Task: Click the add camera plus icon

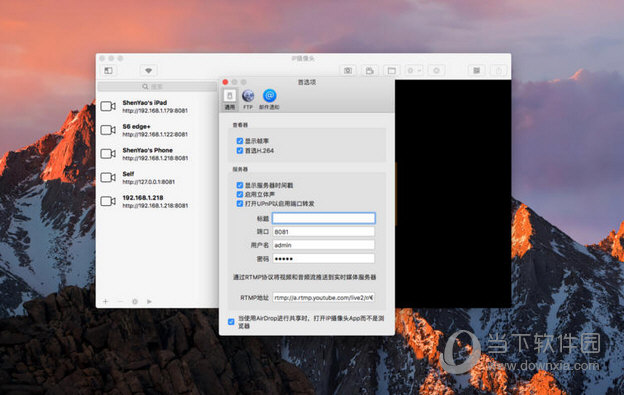Action: pyautogui.click(x=105, y=302)
